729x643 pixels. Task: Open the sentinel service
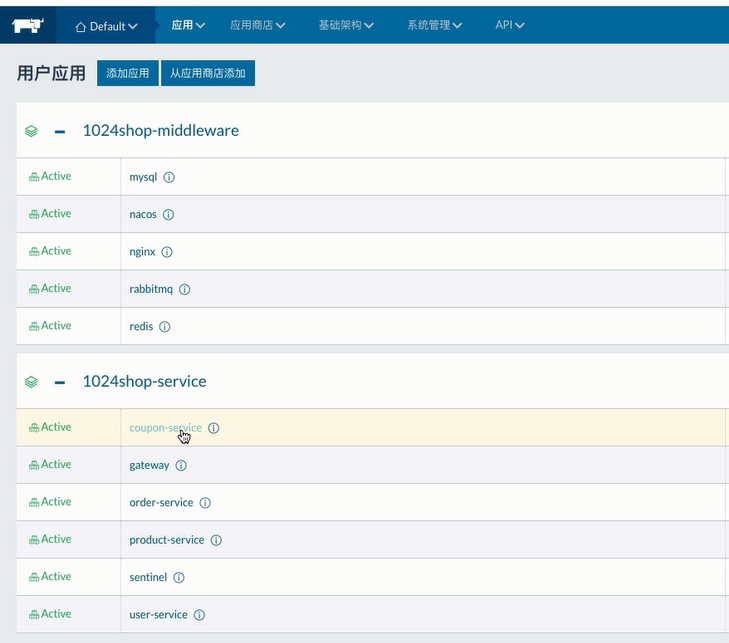(x=148, y=577)
